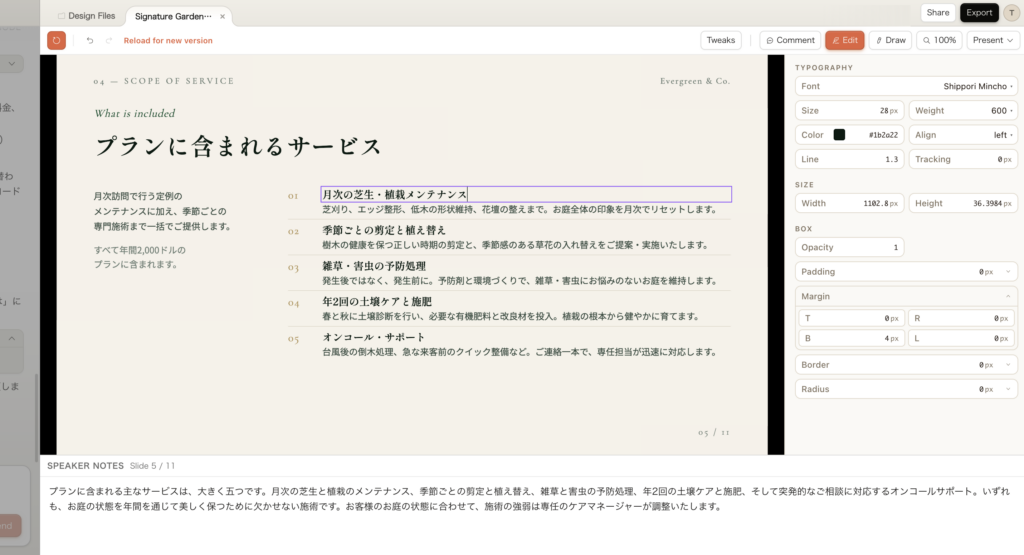
Task: Collapse the Margin section
Action: pyautogui.click(x=1007, y=297)
